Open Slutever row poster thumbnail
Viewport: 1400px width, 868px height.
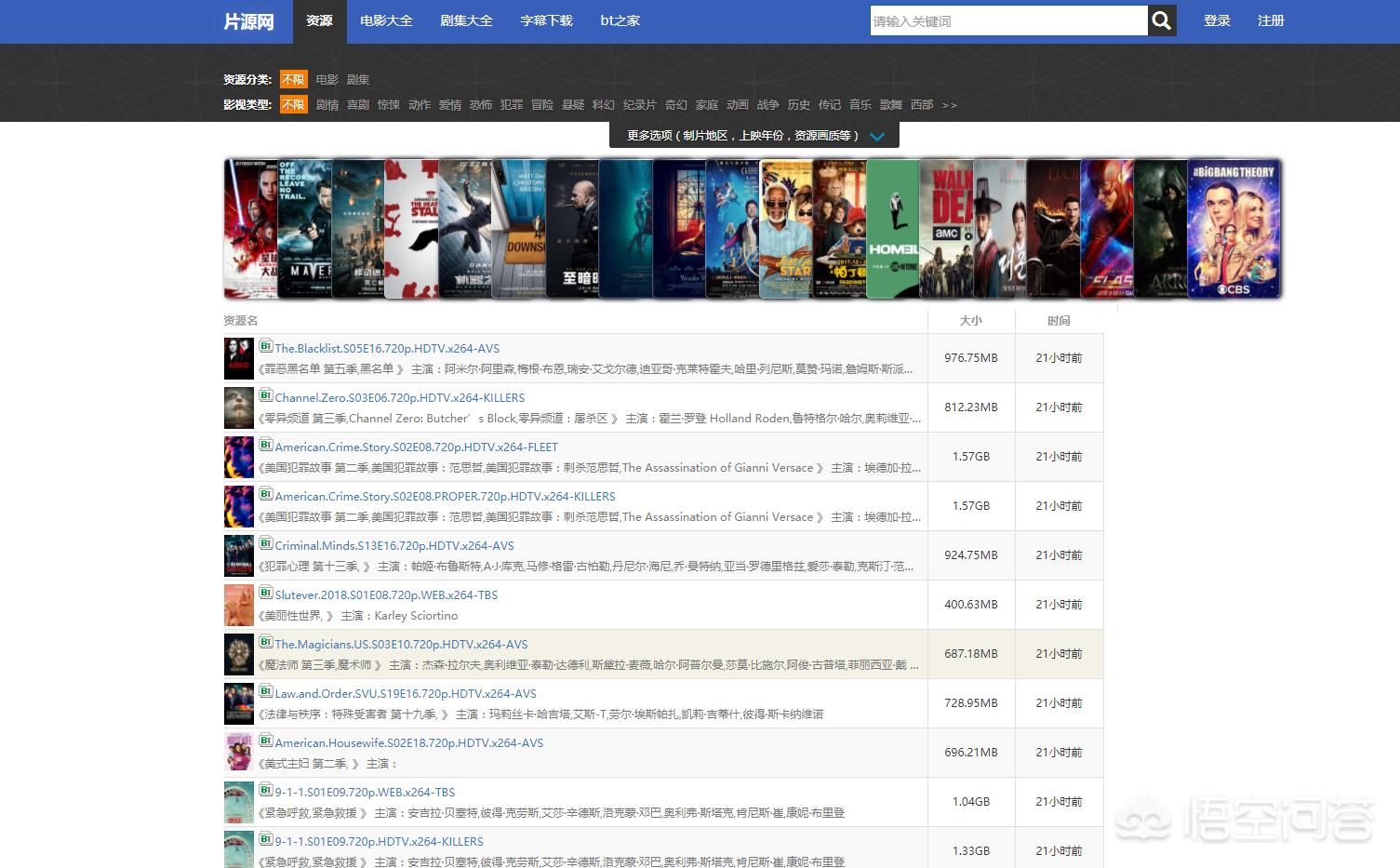(239, 605)
